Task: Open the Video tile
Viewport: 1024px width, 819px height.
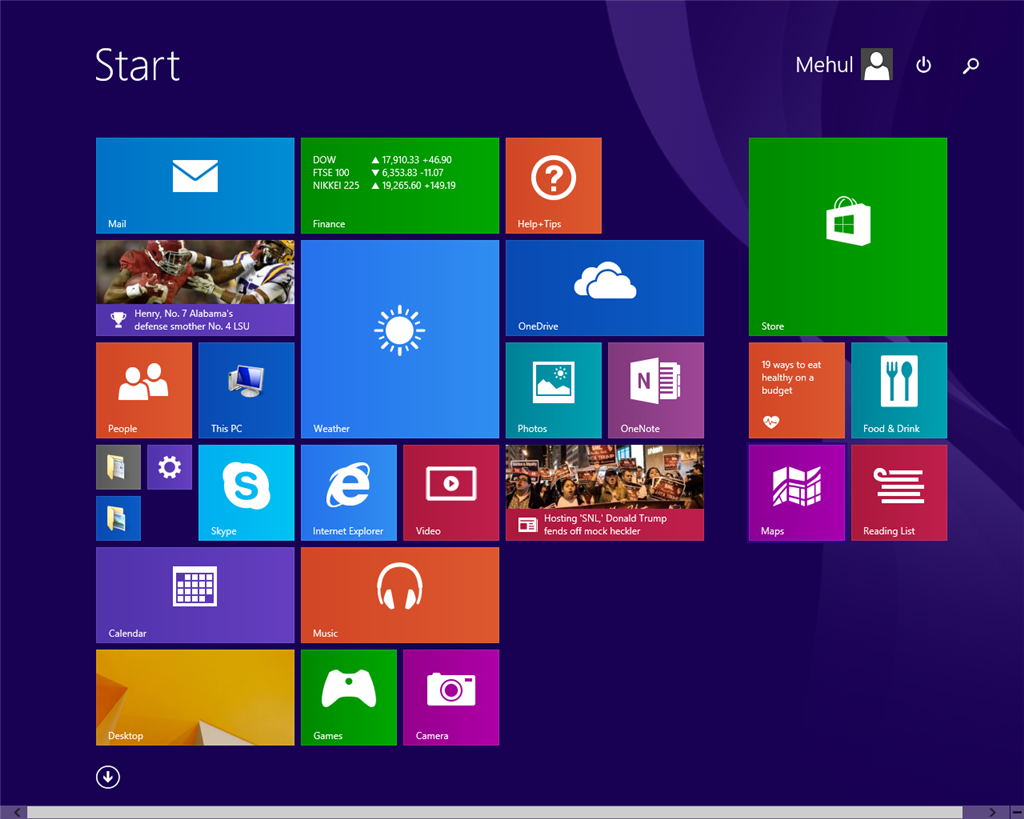Action: click(x=451, y=493)
